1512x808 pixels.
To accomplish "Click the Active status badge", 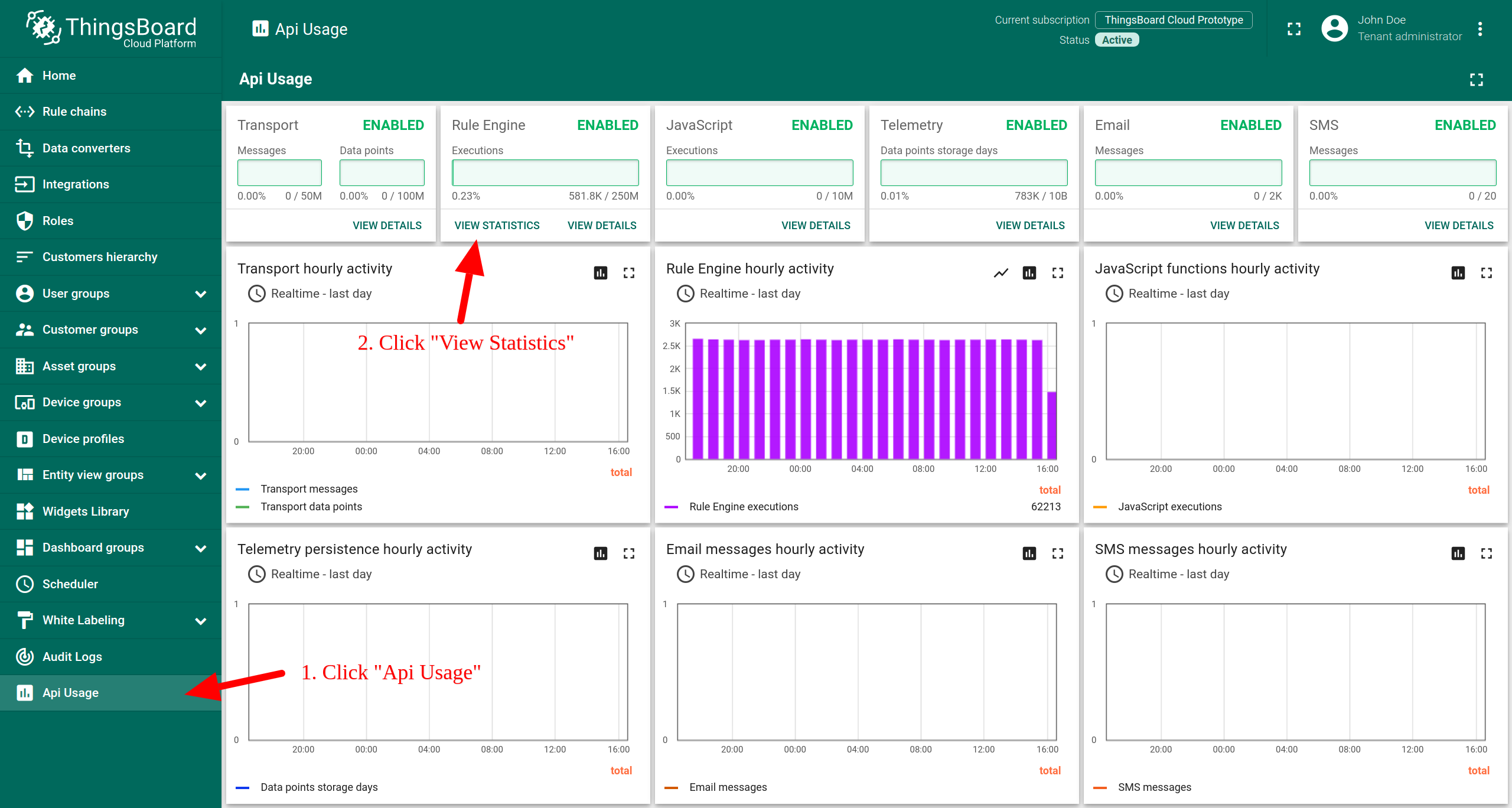I will pyautogui.click(x=1117, y=40).
